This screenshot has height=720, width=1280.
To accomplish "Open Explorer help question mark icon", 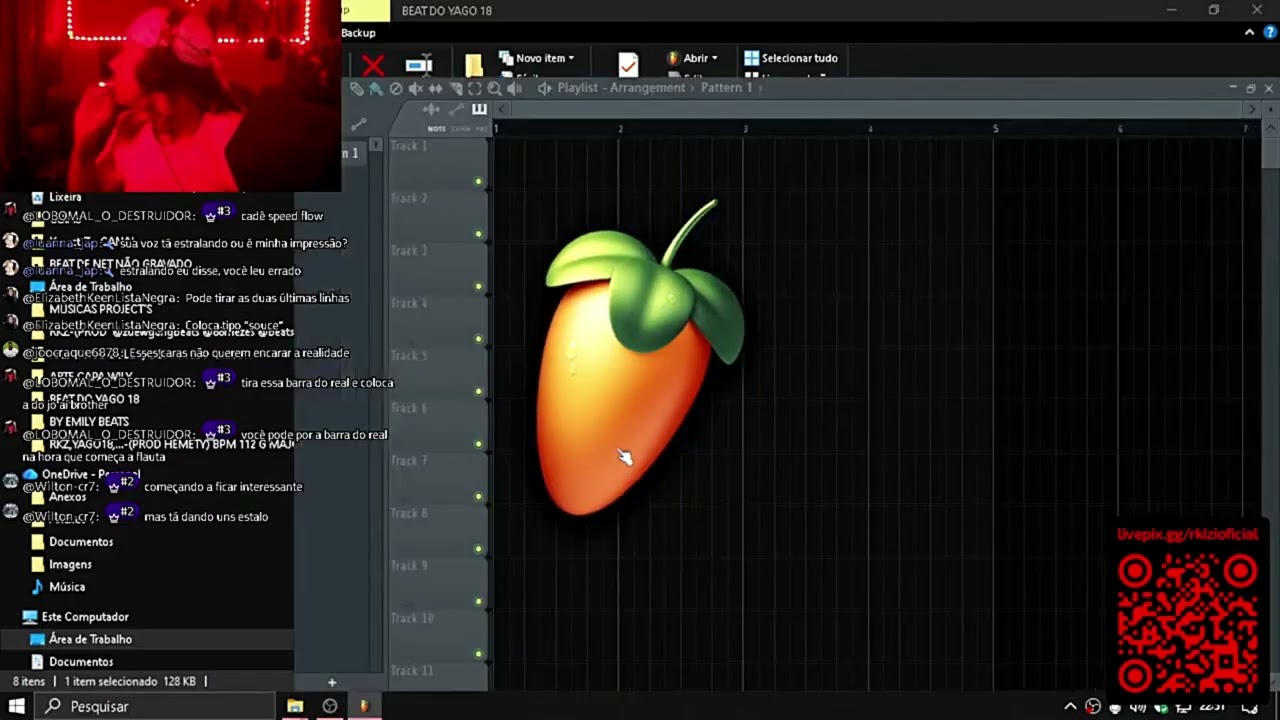I will (x=1271, y=33).
